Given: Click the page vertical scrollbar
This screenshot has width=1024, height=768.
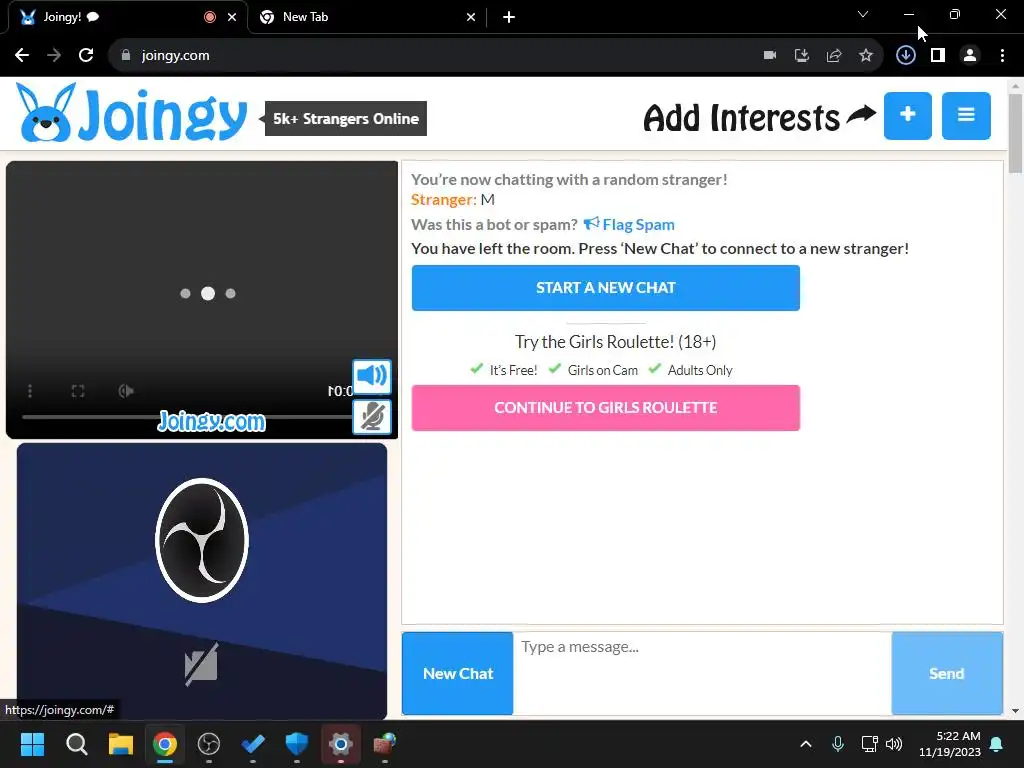Looking at the screenshot, I should click(x=1015, y=134).
